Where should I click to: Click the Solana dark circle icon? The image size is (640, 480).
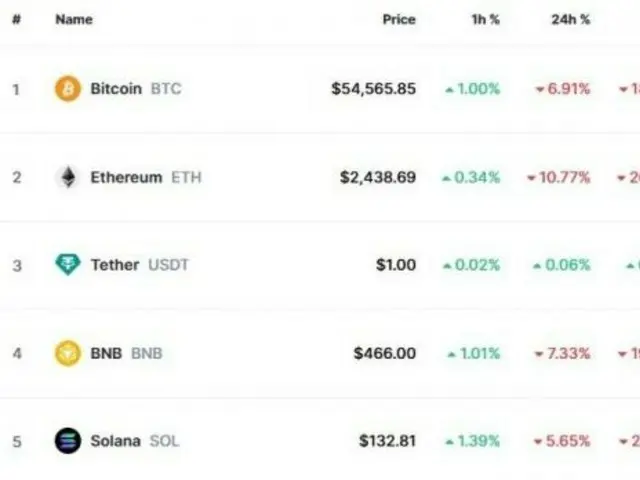click(68, 441)
